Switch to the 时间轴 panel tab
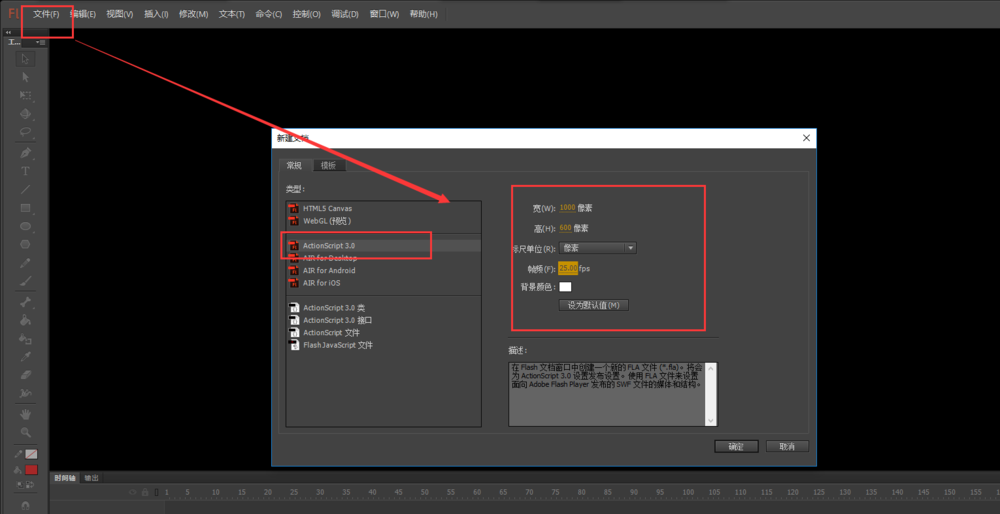 65,478
